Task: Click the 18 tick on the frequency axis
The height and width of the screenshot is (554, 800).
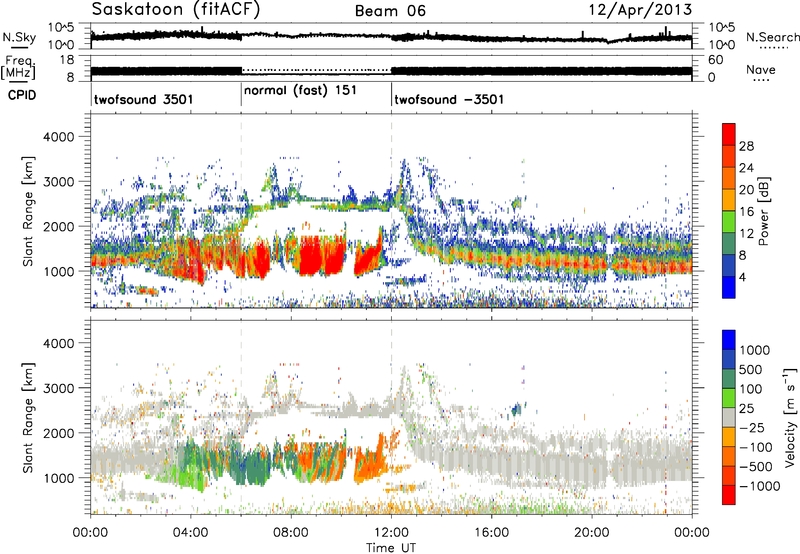Action: 67,60
